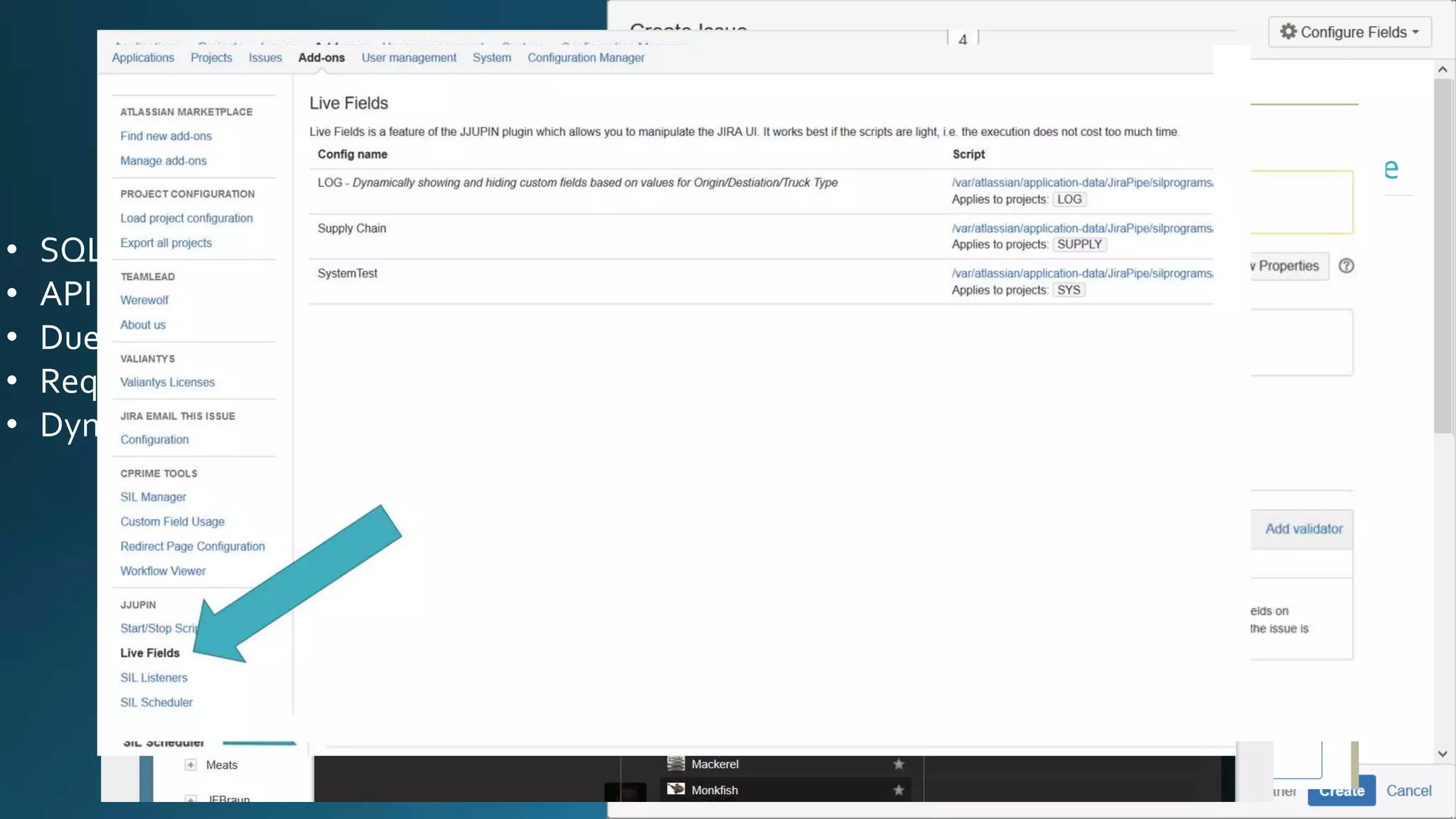Click Find new add-ons link
Screen dimensions: 1456x819
point(166,136)
